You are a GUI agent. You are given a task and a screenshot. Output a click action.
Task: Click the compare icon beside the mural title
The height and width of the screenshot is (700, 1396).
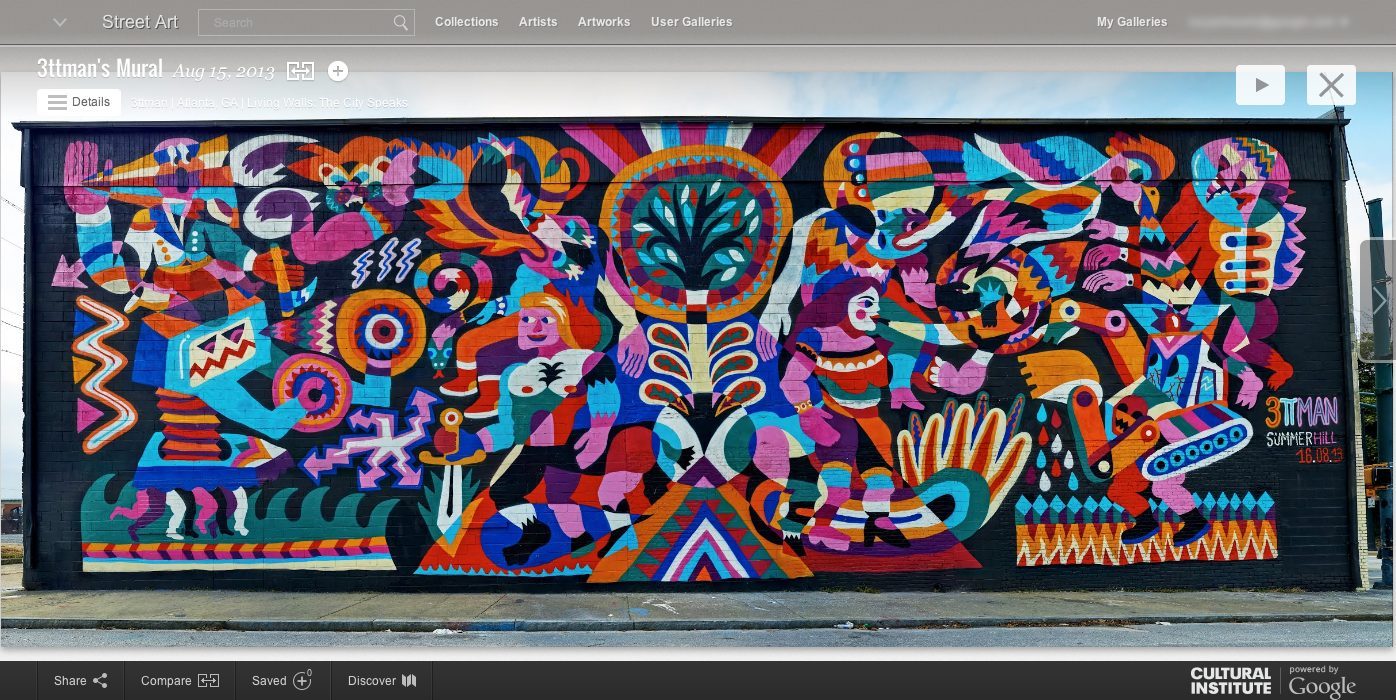click(x=300, y=71)
